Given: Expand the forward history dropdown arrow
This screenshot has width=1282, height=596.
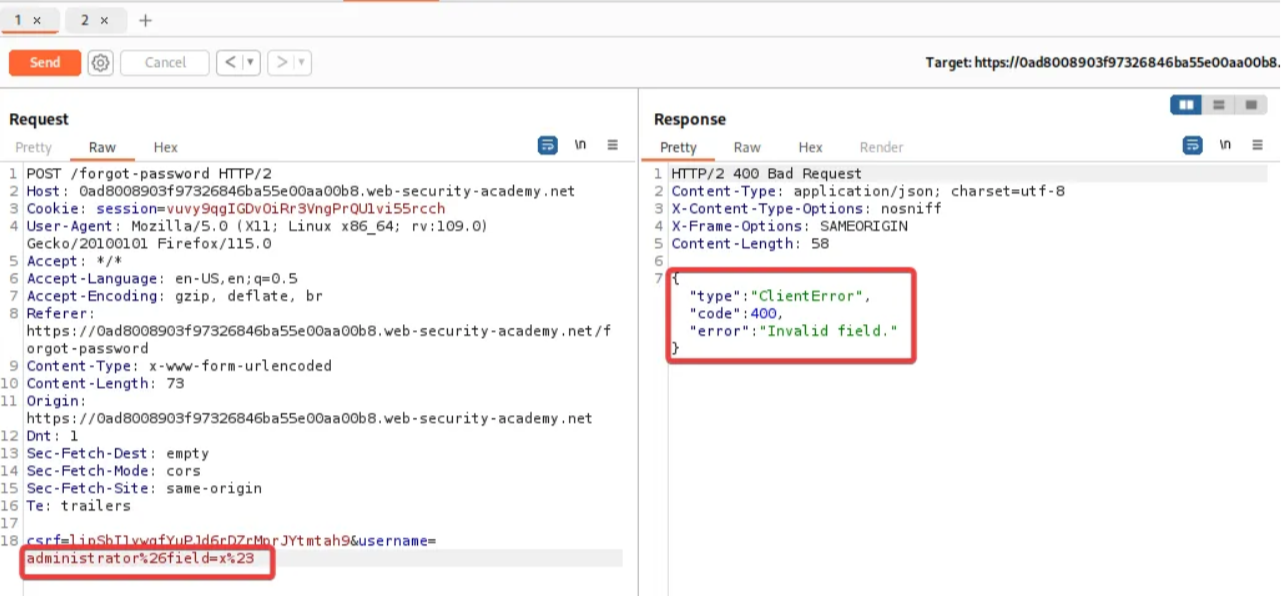Looking at the screenshot, I should [x=301, y=63].
